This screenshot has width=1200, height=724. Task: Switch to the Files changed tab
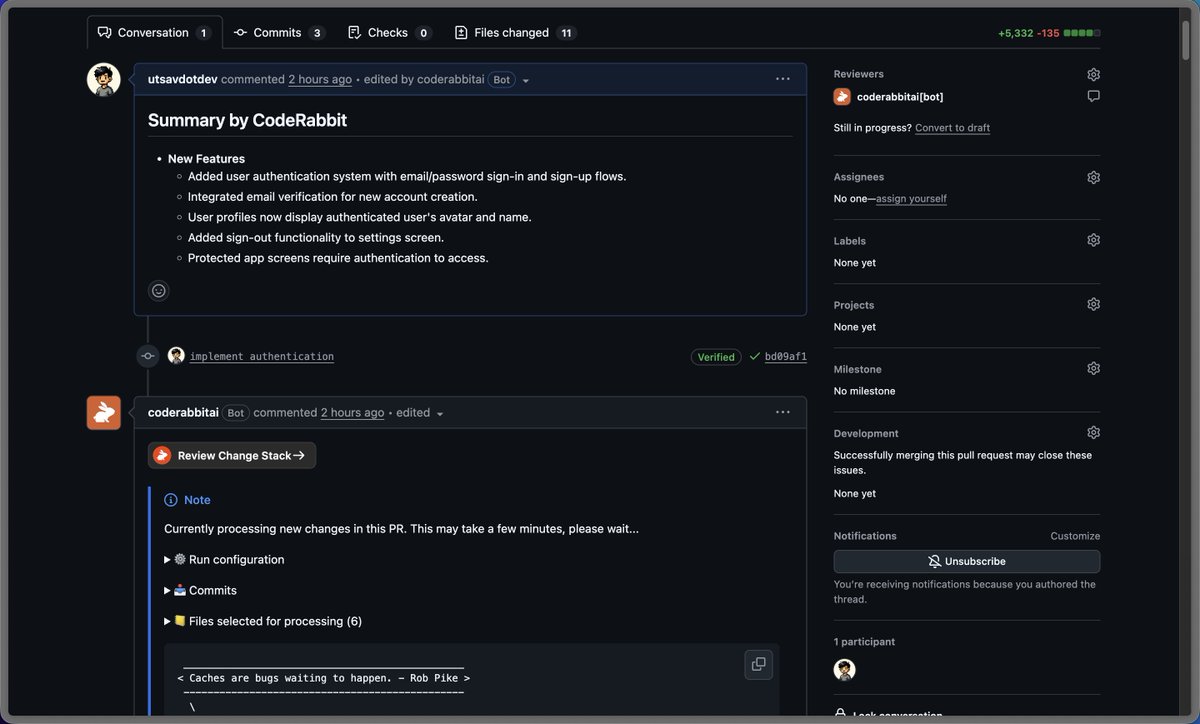tap(515, 33)
